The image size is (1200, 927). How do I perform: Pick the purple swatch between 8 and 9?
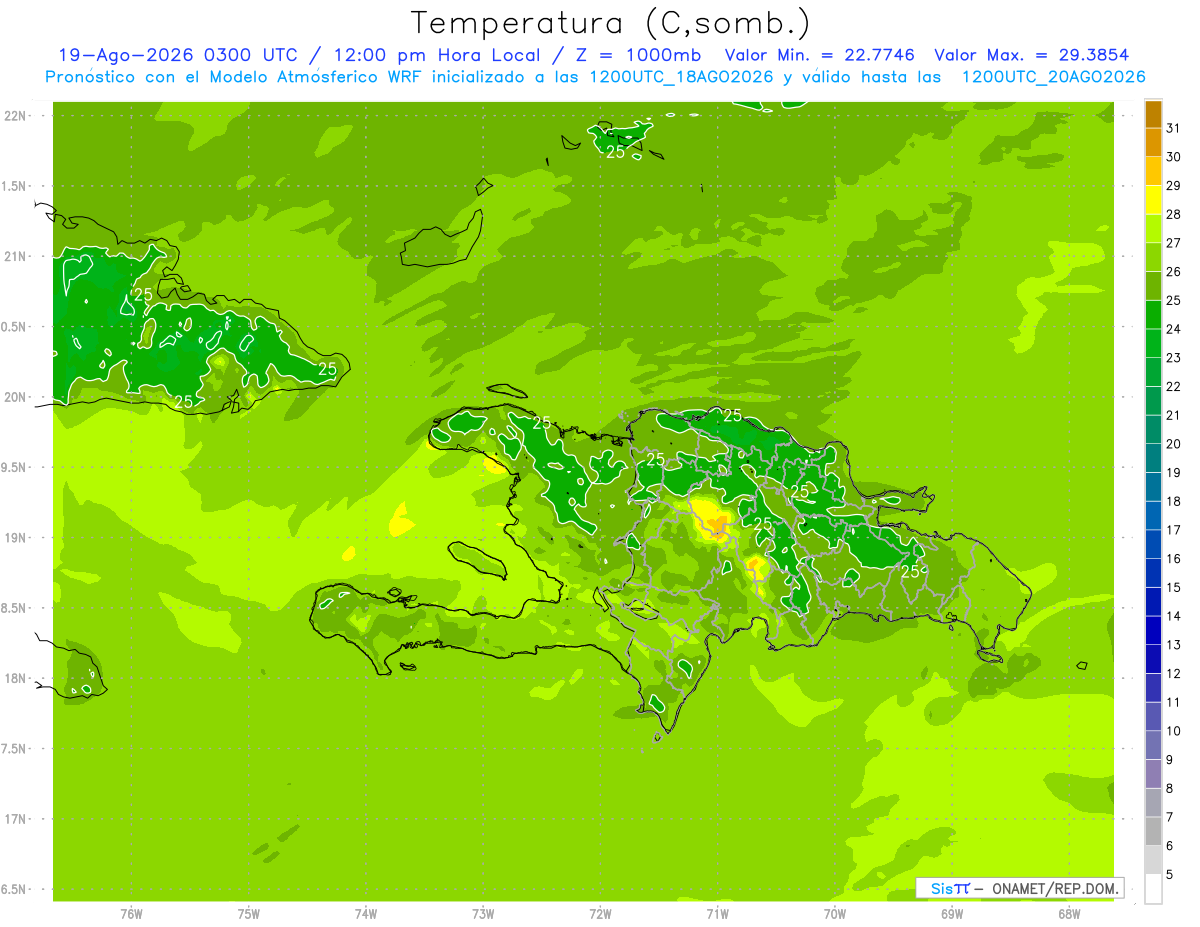pos(1153,774)
